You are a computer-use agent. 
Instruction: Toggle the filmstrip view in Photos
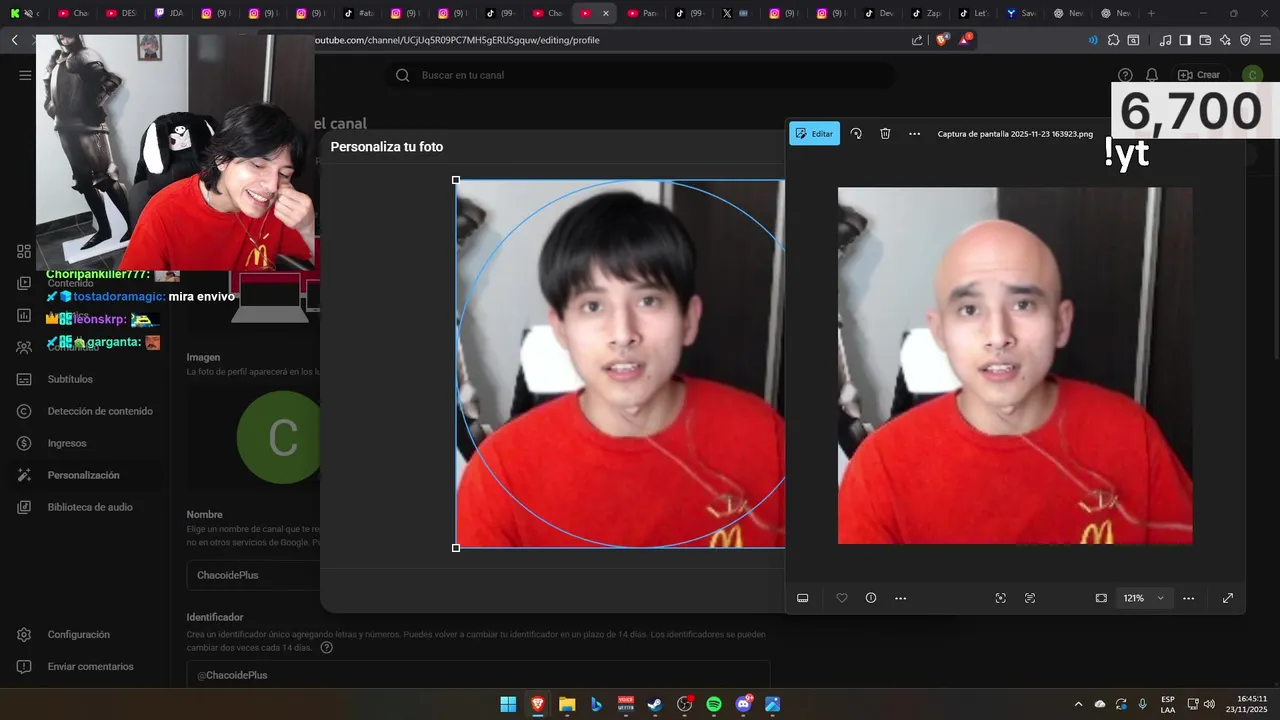[802, 598]
